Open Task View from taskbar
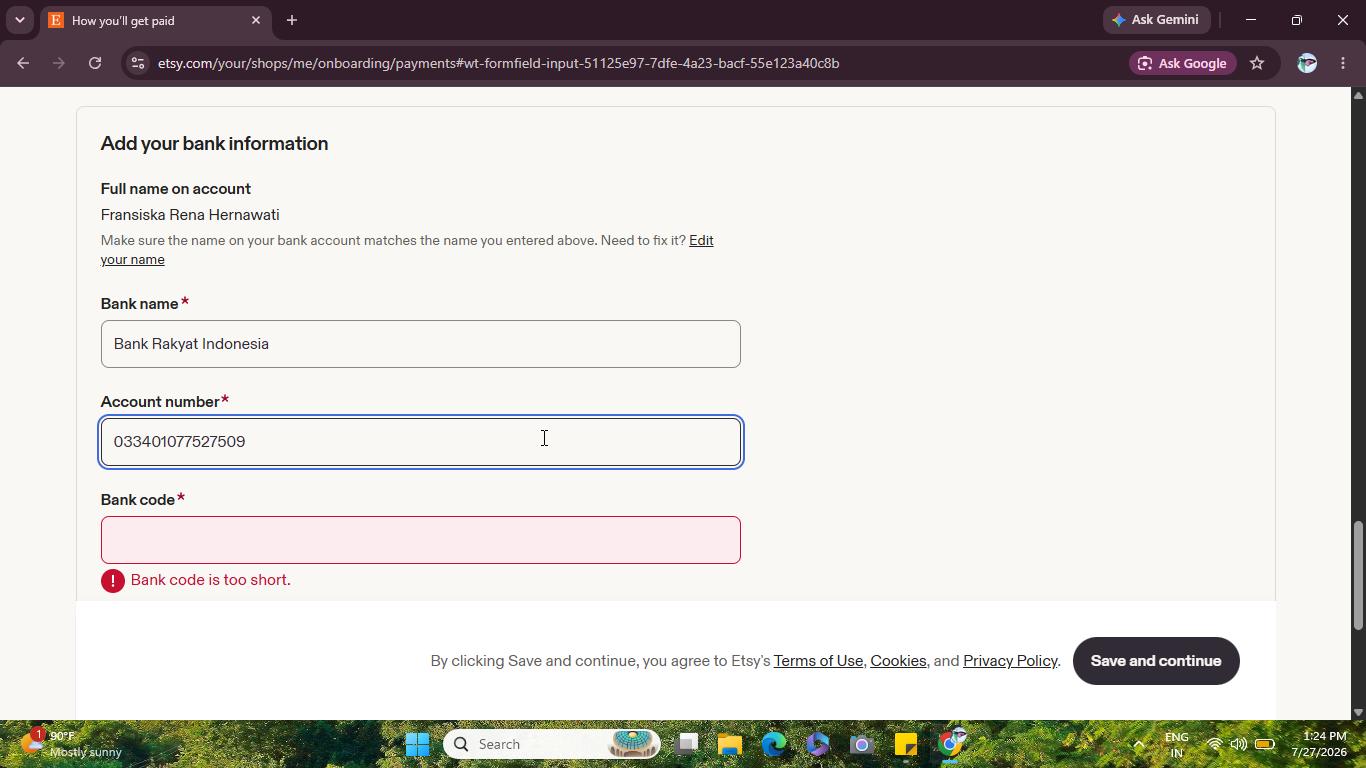Image resolution: width=1366 pixels, height=768 pixels. [x=686, y=744]
